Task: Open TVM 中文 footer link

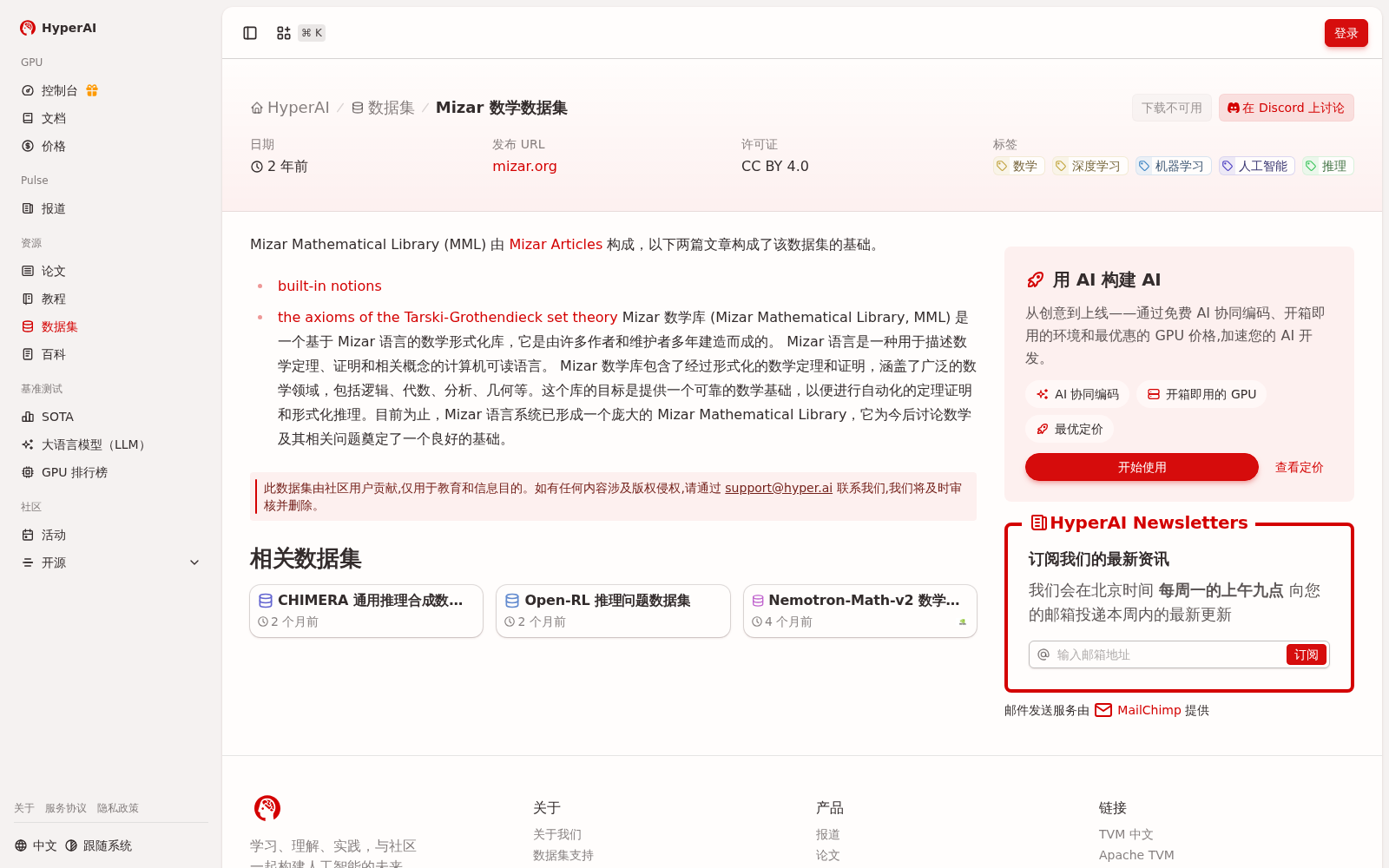Action: (x=1126, y=834)
